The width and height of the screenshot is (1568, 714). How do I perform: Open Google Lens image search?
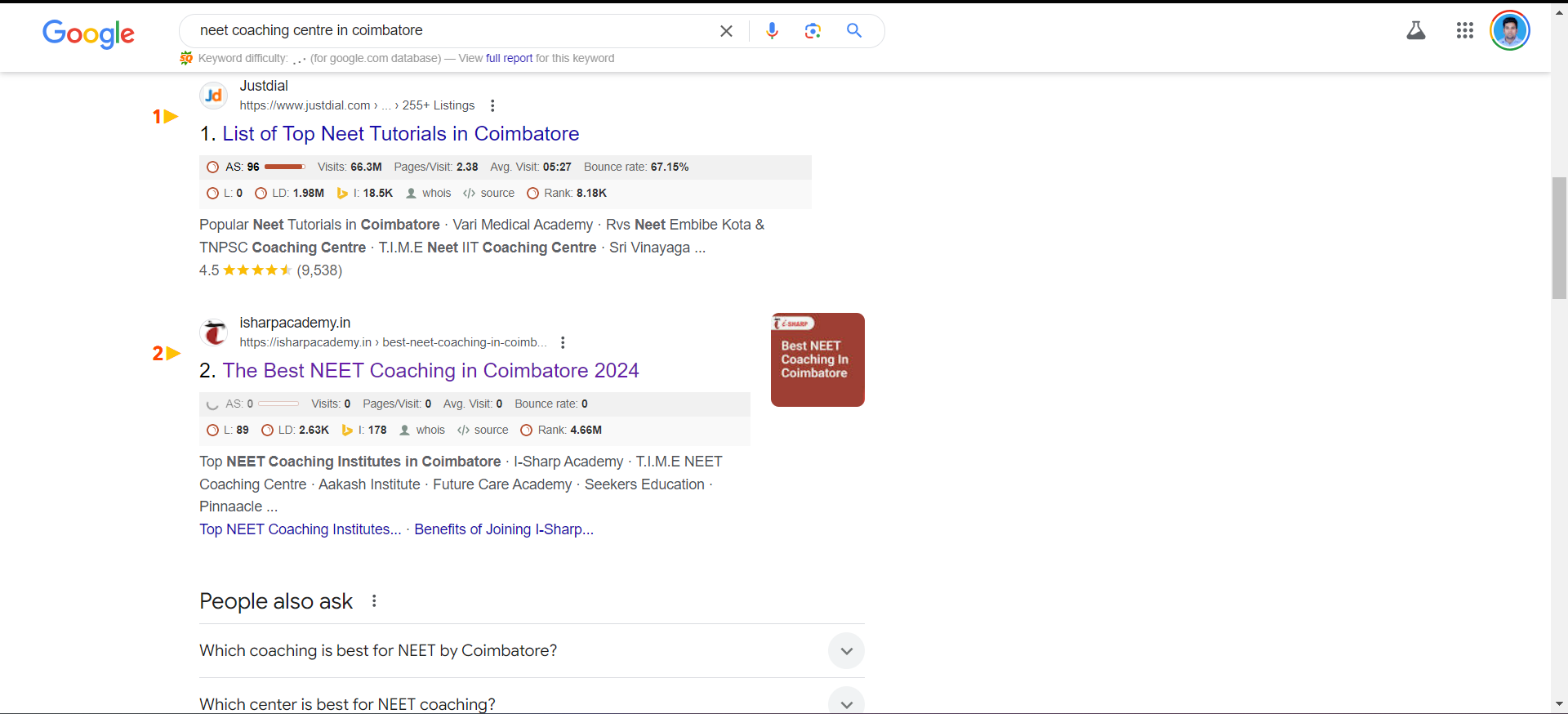tap(813, 31)
